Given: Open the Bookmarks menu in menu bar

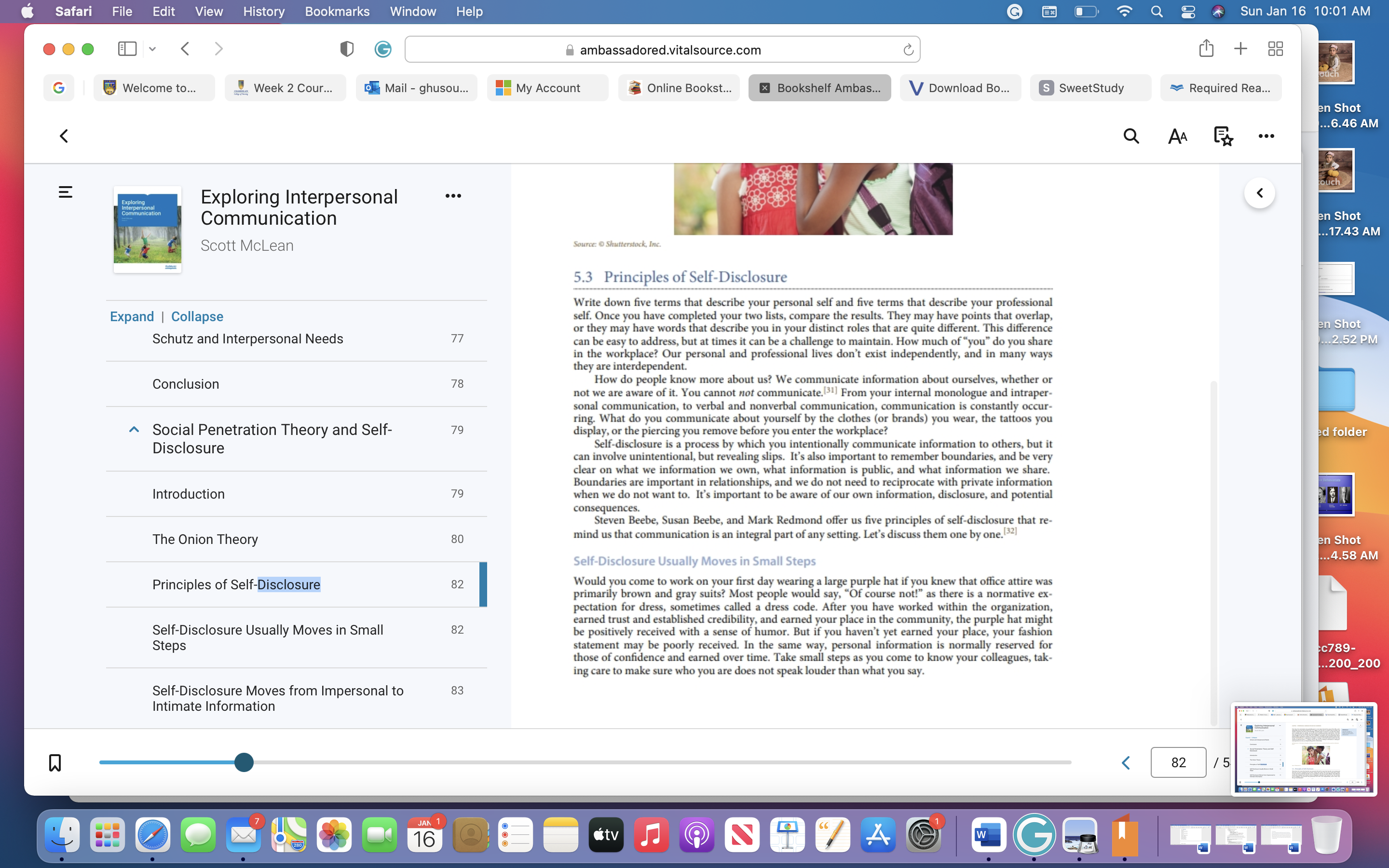Looking at the screenshot, I should (337, 12).
